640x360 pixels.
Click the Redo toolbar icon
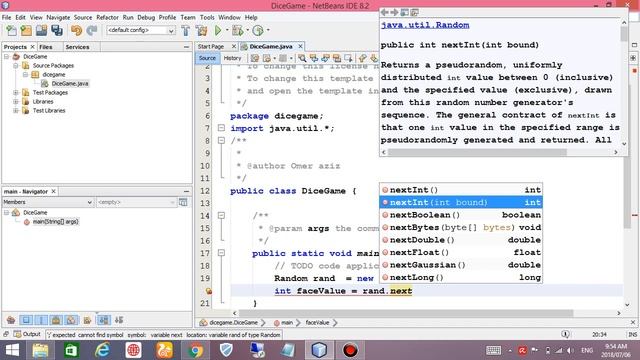92,30
